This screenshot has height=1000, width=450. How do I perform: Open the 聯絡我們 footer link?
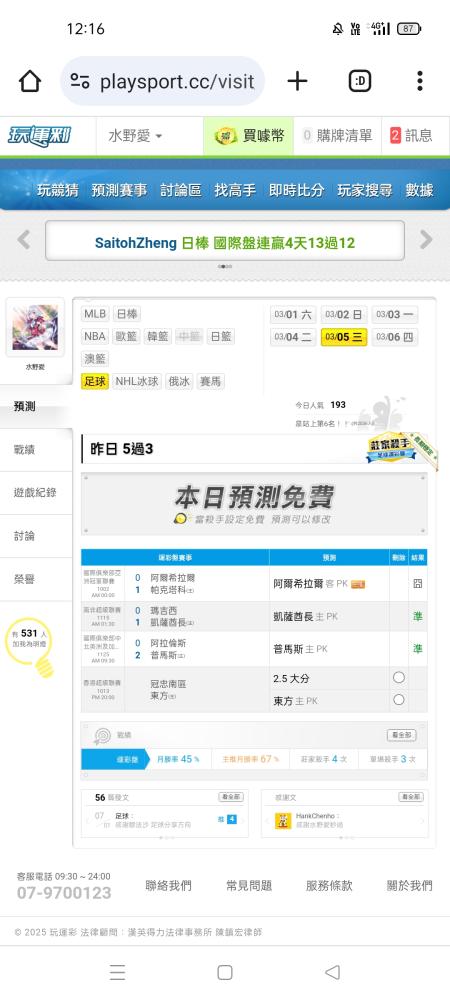click(x=168, y=885)
